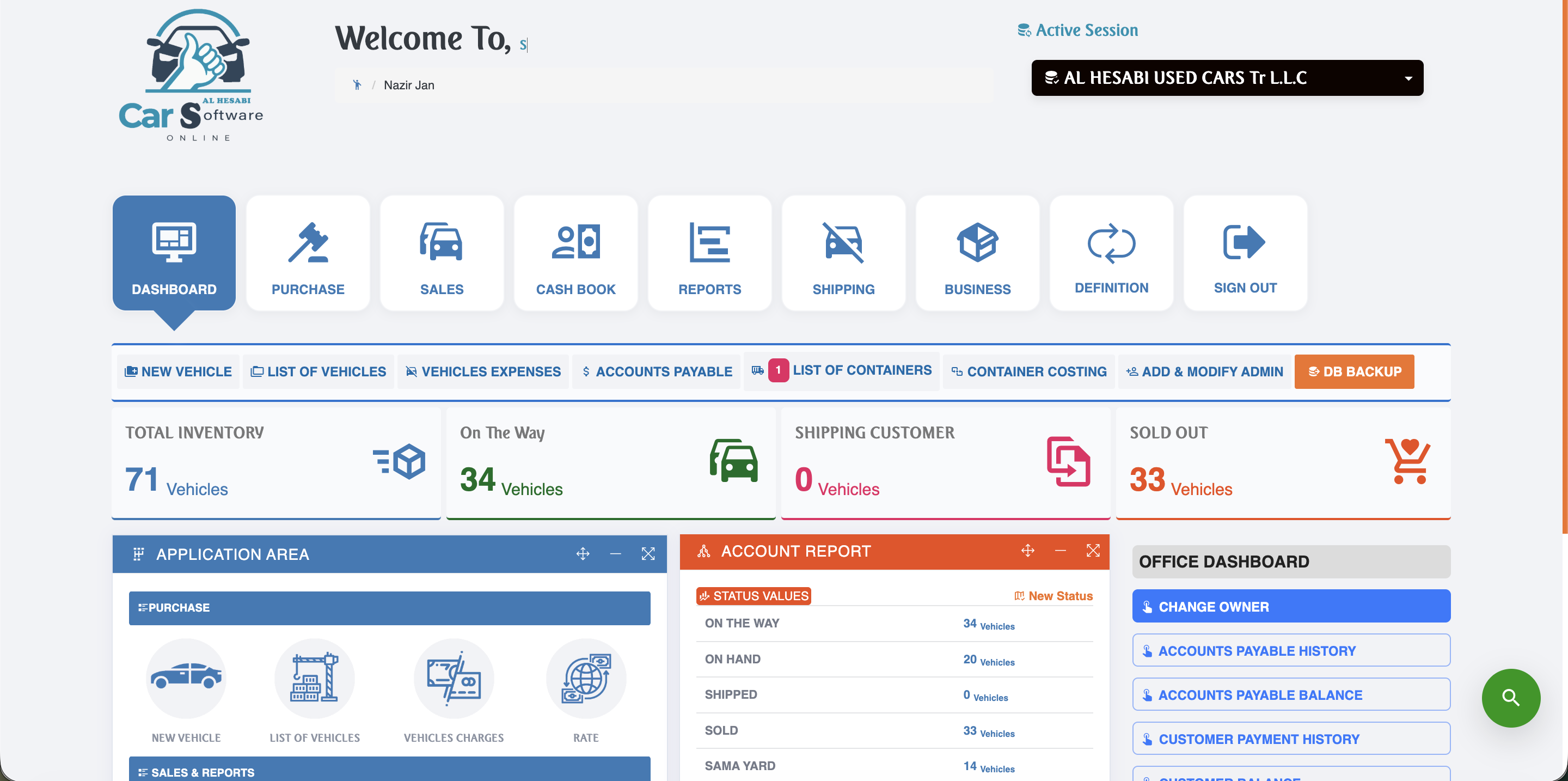This screenshot has height=781, width=1568.
Task: Click the Car Software Online logo
Action: click(191, 76)
